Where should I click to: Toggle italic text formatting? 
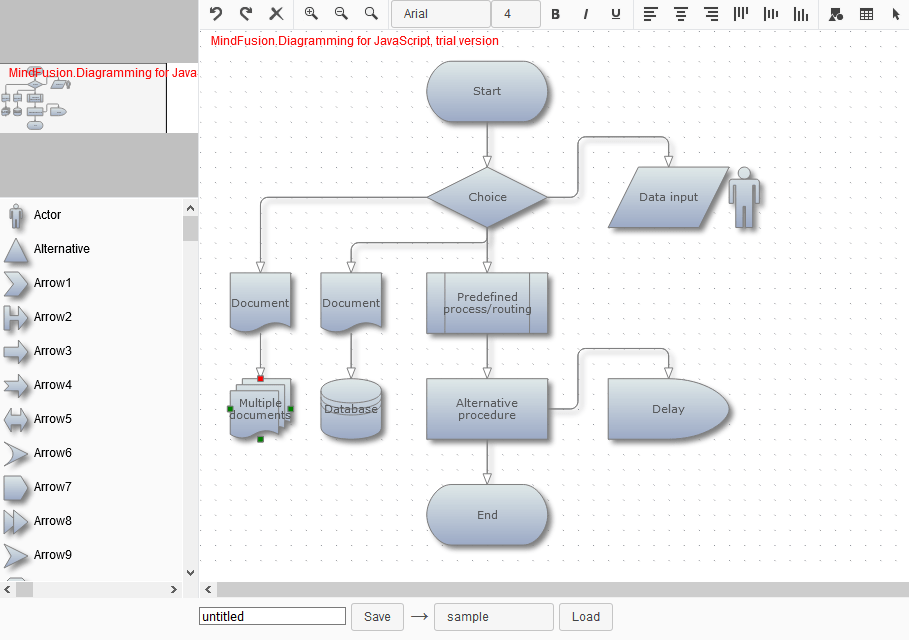click(586, 14)
